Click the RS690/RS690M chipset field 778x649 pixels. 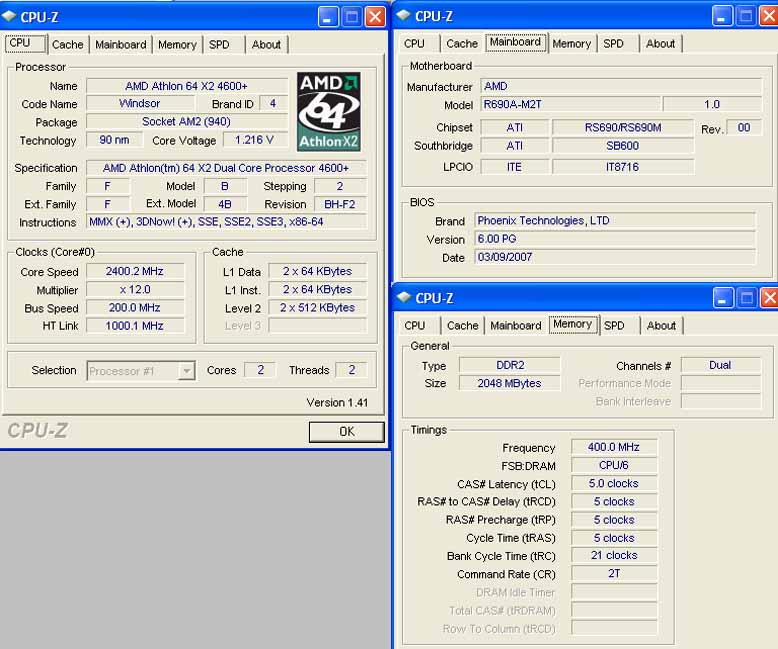click(x=623, y=128)
